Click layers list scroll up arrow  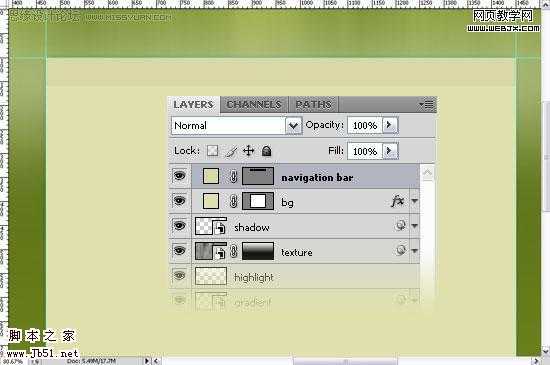click(x=427, y=173)
